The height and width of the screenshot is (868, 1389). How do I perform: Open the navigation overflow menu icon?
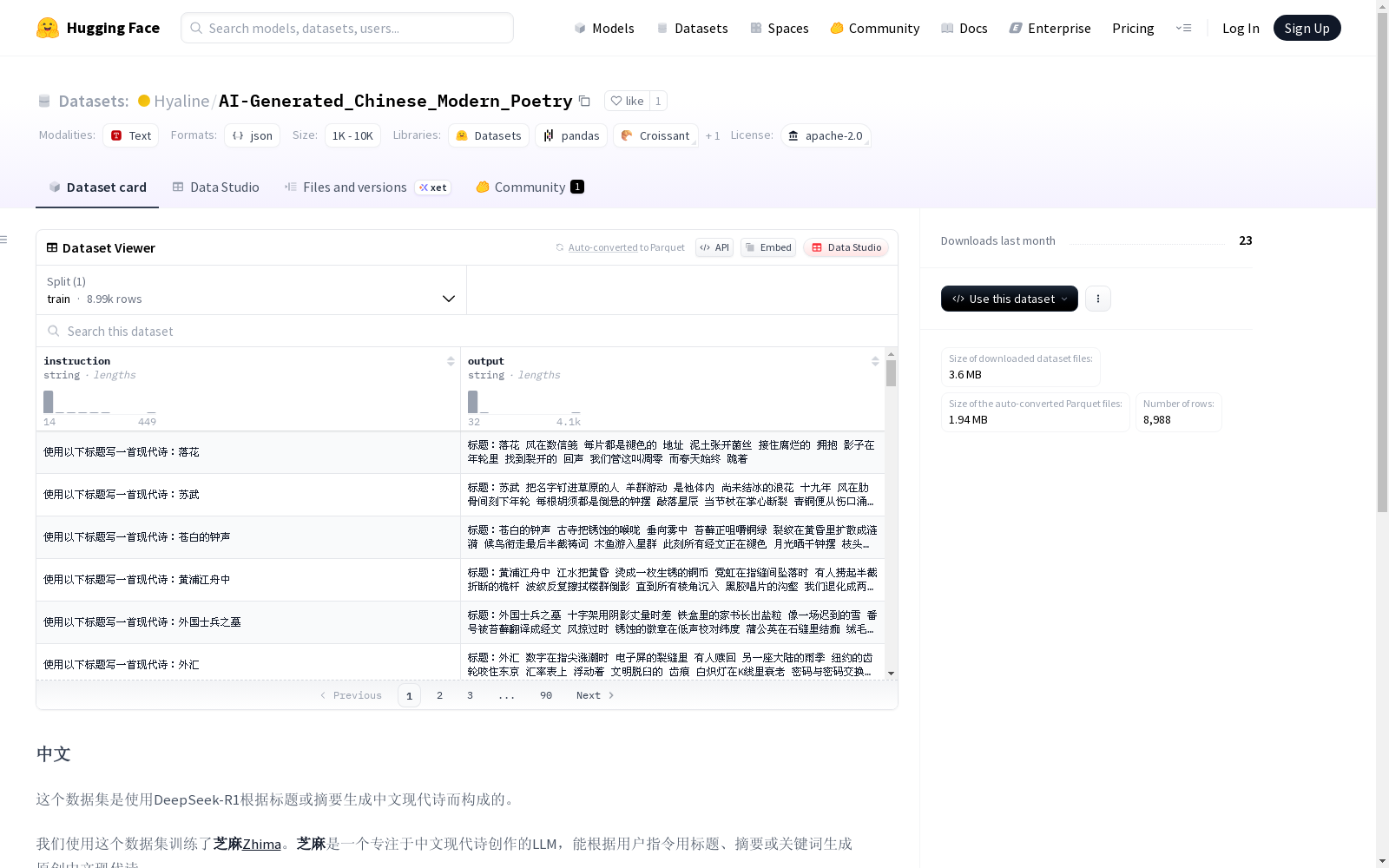tap(1183, 28)
